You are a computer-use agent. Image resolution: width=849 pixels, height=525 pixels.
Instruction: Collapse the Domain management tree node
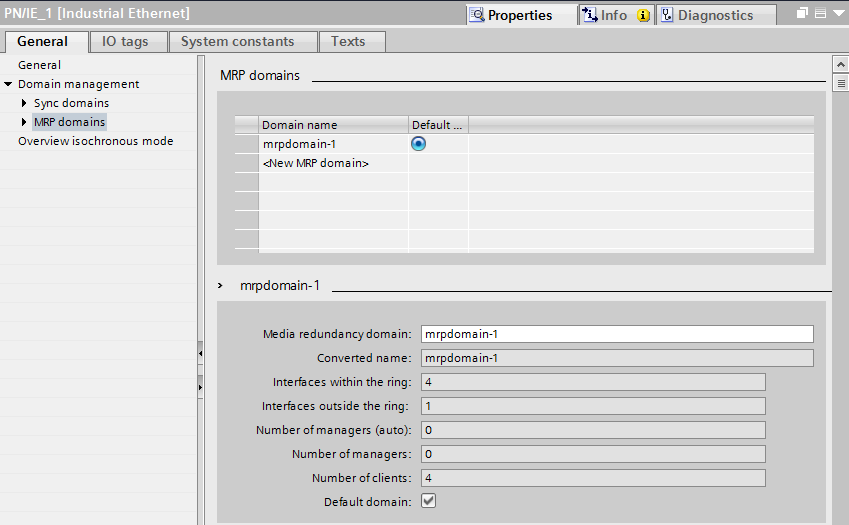[8, 84]
